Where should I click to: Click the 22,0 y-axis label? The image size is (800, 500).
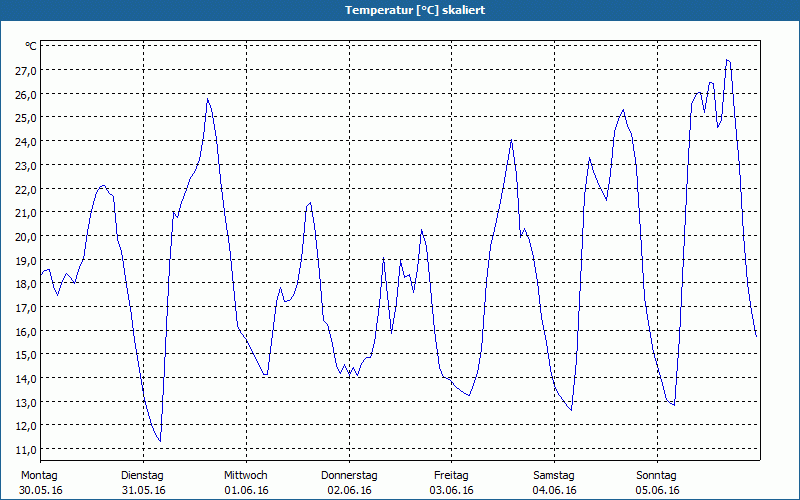(26, 189)
